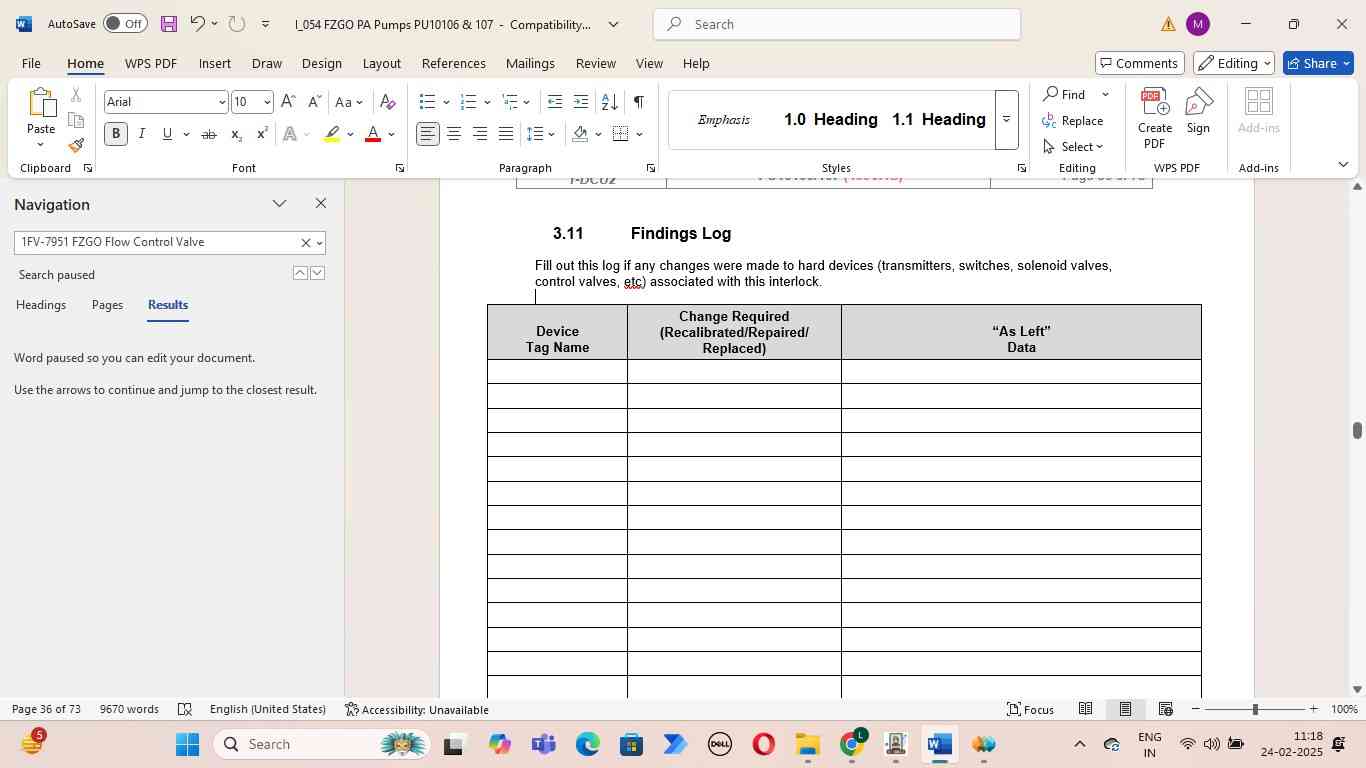This screenshot has width=1366, height=768.
Task: Click the Format Painter brush icon
Action: click(x=76, y=146)
